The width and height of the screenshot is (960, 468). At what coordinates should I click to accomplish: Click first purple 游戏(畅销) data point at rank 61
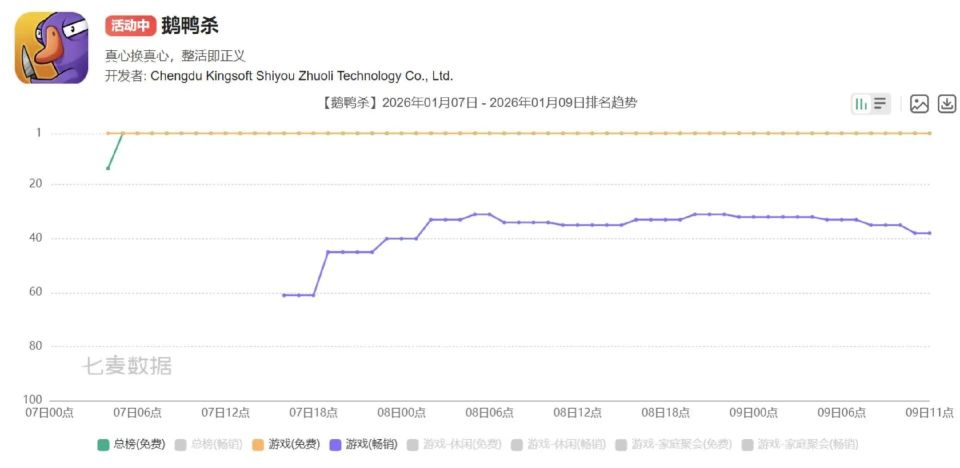[284, 295]
